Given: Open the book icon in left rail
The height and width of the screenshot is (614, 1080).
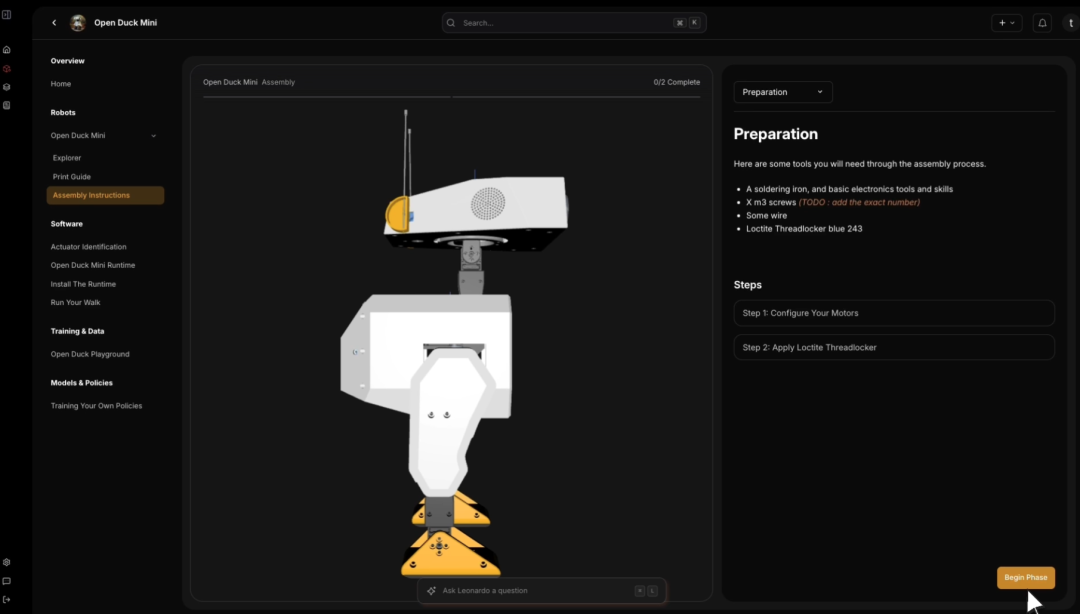Looking at the screenshot, I should [7, 105].
